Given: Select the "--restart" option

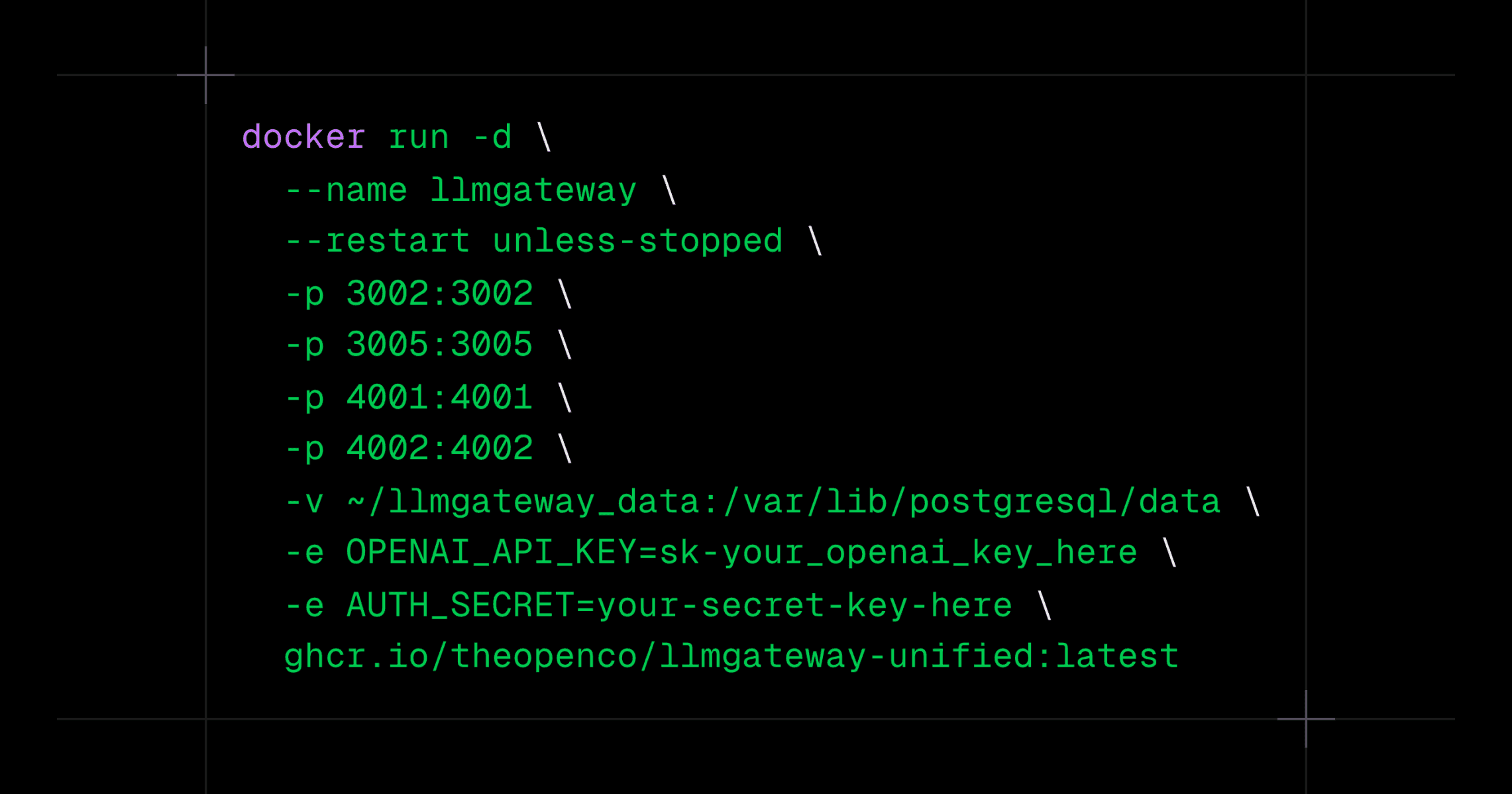Looking at the screenshot, I should click(377, 241).
